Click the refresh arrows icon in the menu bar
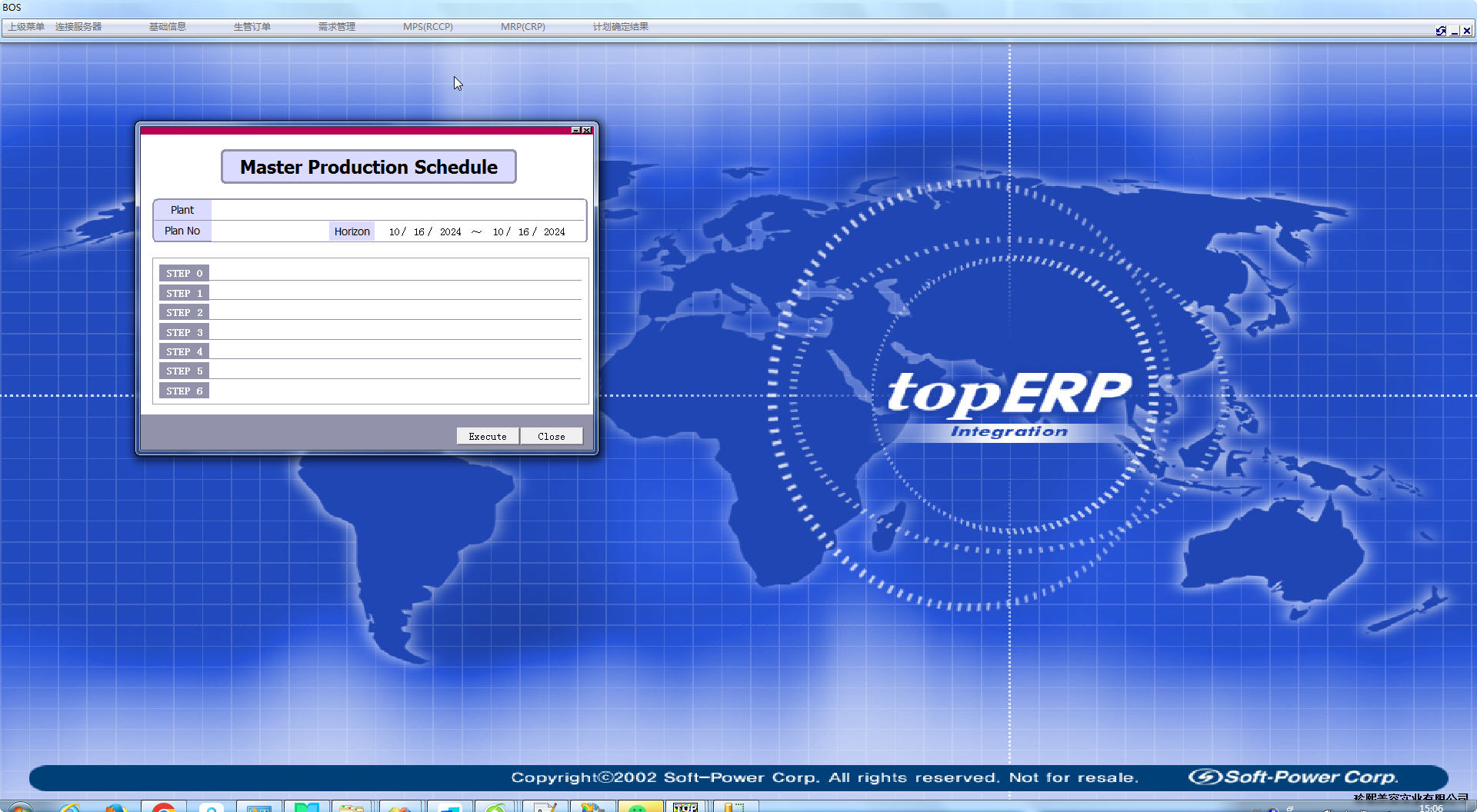 (x=1440, y=31)
